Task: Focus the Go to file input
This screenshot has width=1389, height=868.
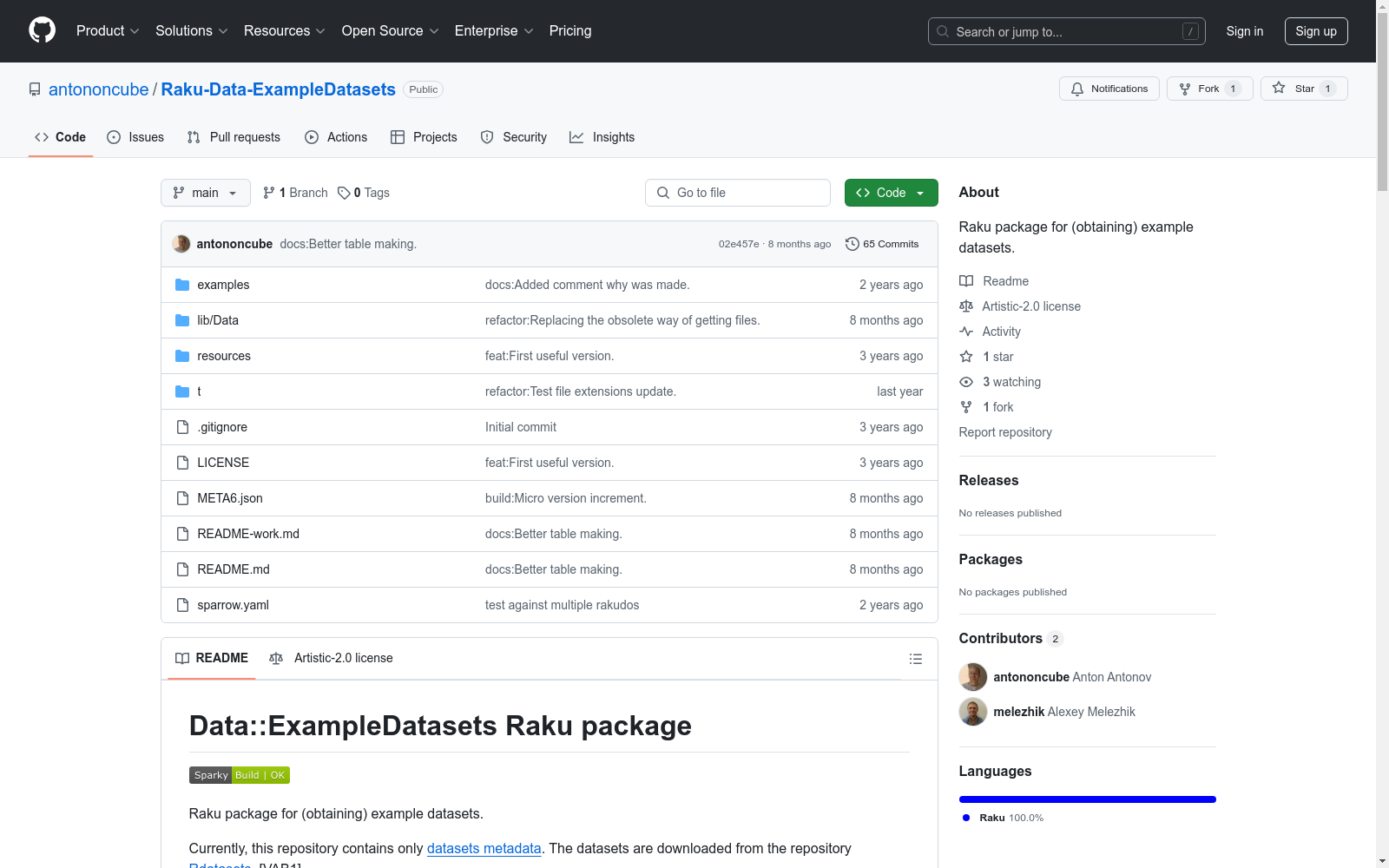Action: tap(738, 193)
